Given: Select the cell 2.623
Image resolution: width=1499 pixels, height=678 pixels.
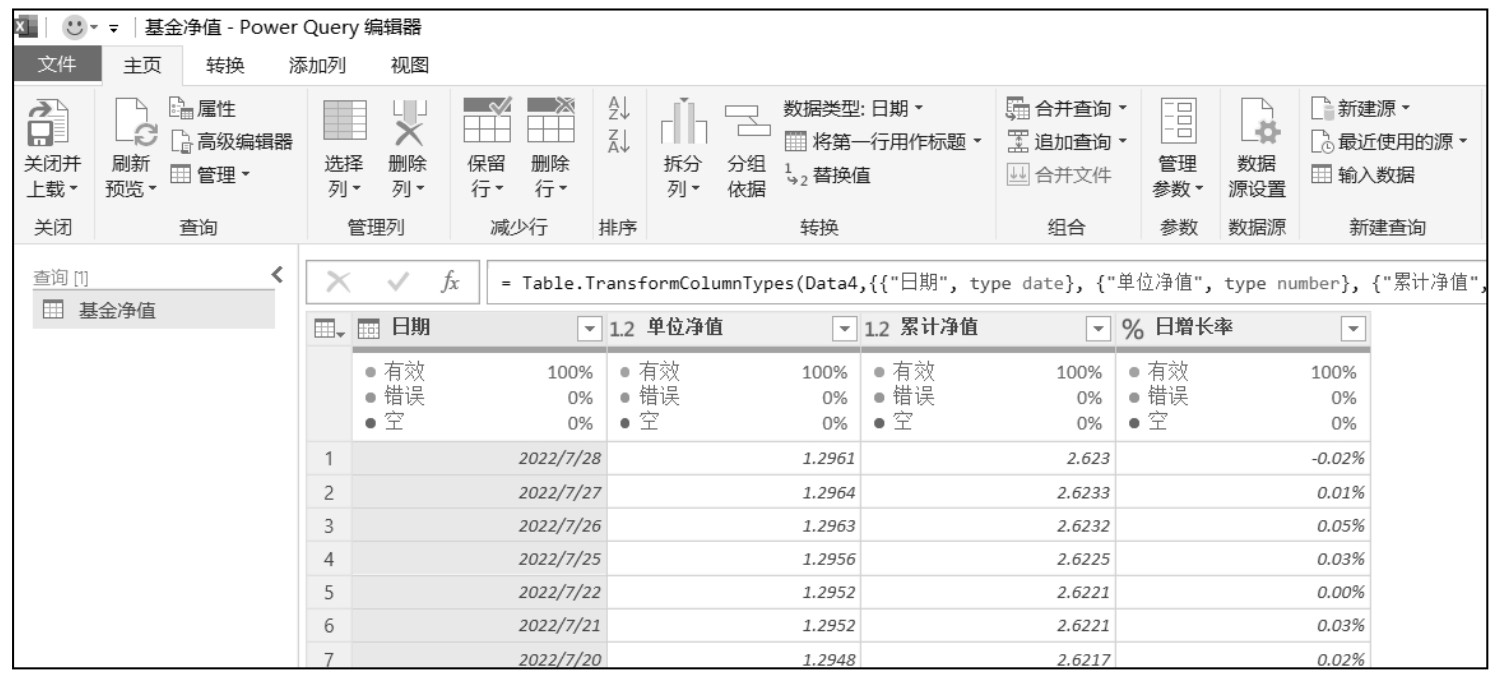Looking at the screenshot, I should pos(988,460).
